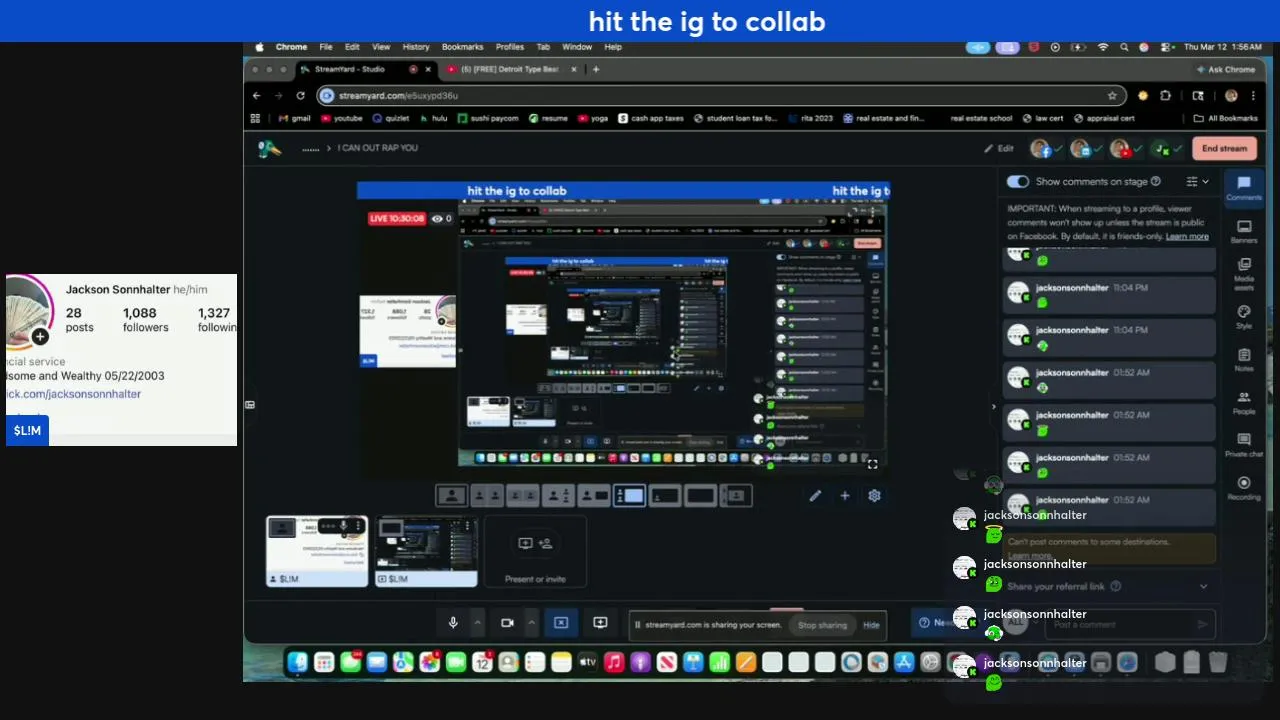Select the single-person layout
Screen dimensions: 1280x720
pyautogui.click(x=452, y=495)
